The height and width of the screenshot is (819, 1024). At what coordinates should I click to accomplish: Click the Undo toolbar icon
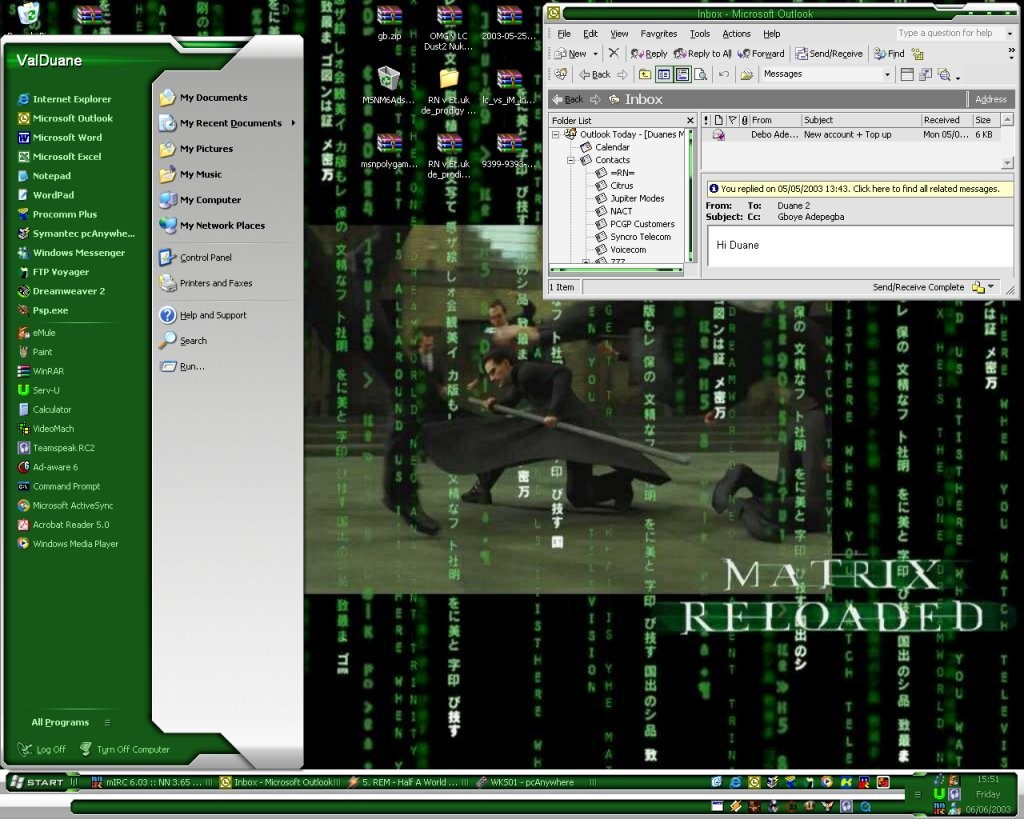(724, 74)
